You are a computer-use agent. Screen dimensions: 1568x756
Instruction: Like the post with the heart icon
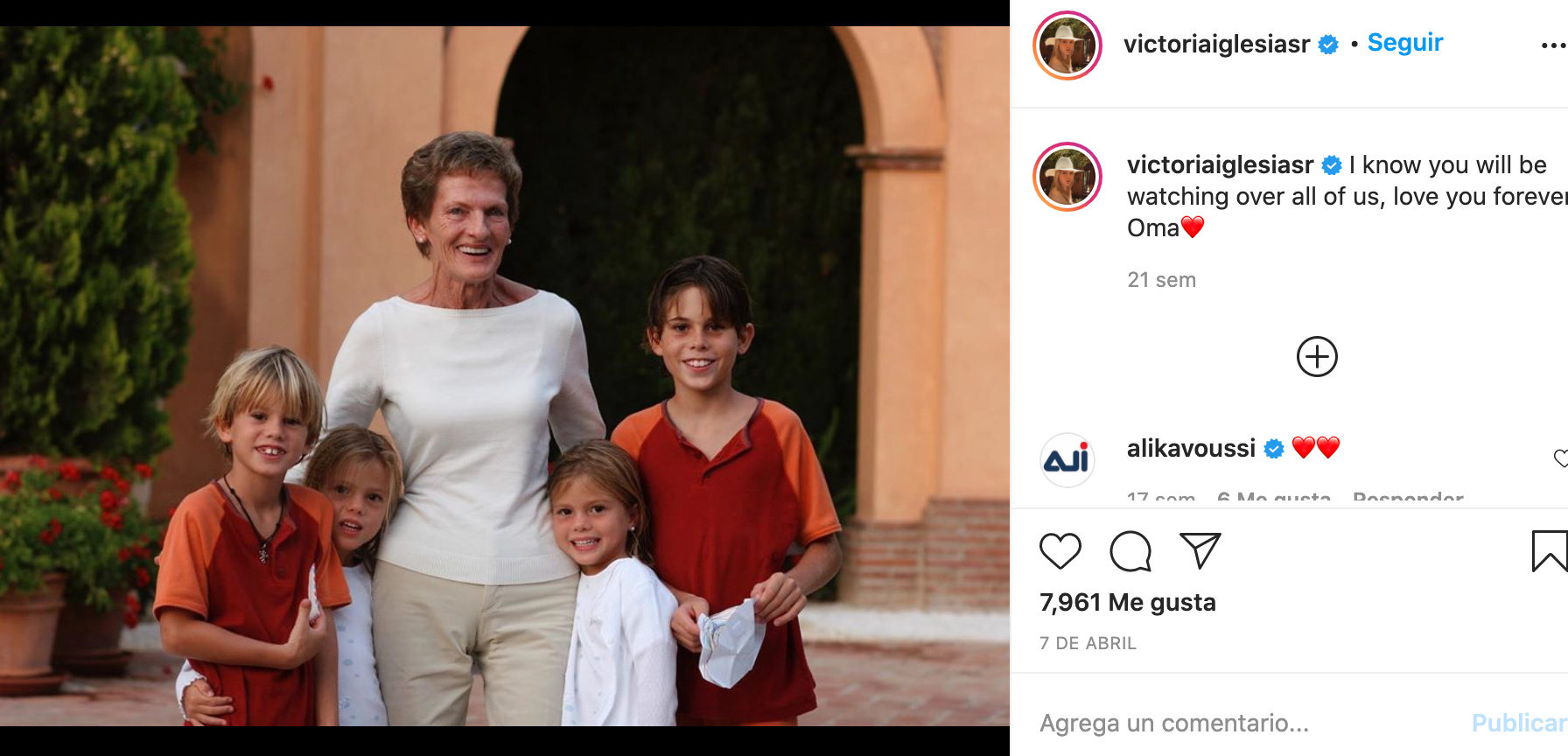click(x=1060, y=551)
